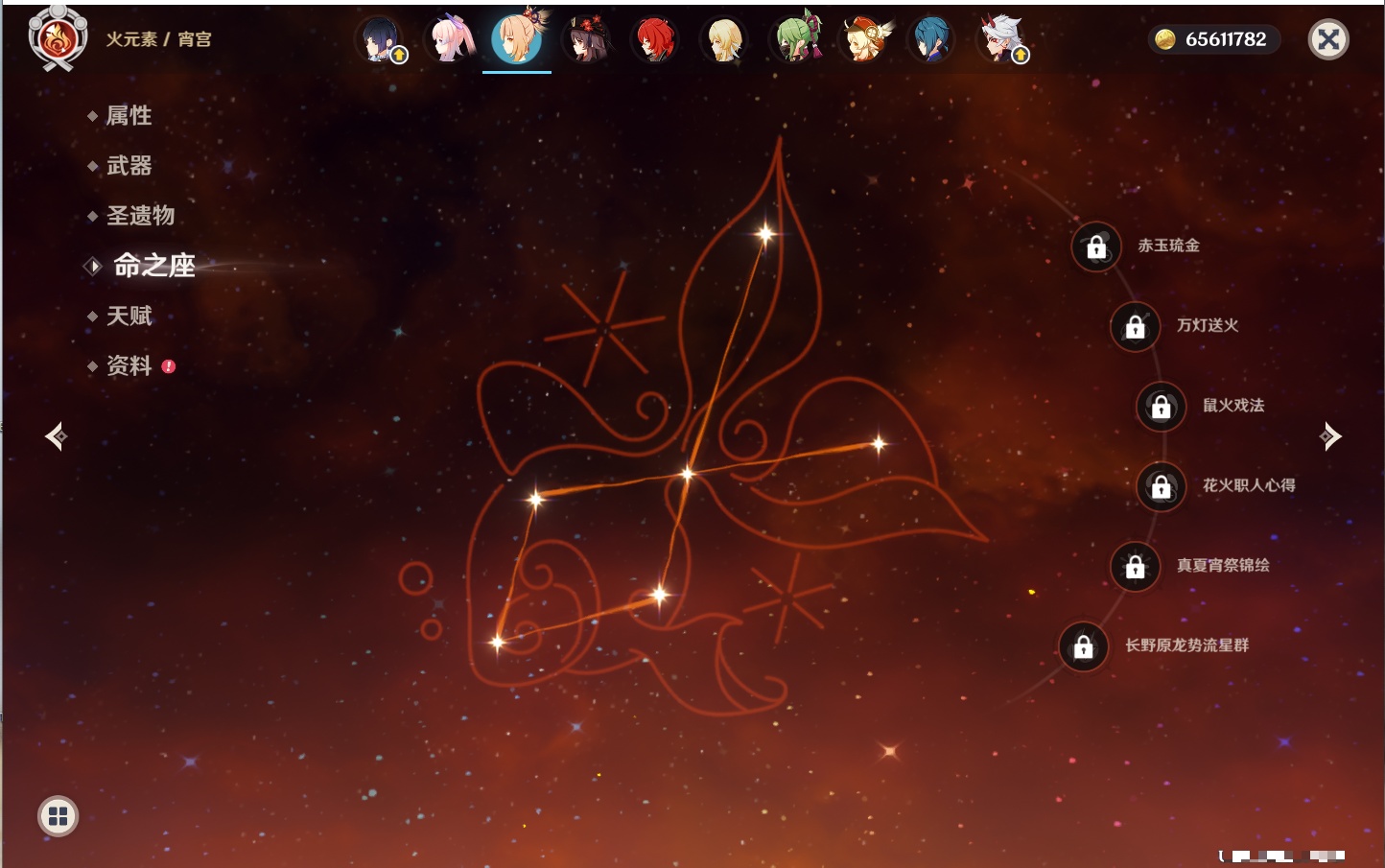Image resolution: width=1385 pixels, height=868 pixels.
Task: Open the 圣遗物 artifacts tab
Action: [140, 216]
